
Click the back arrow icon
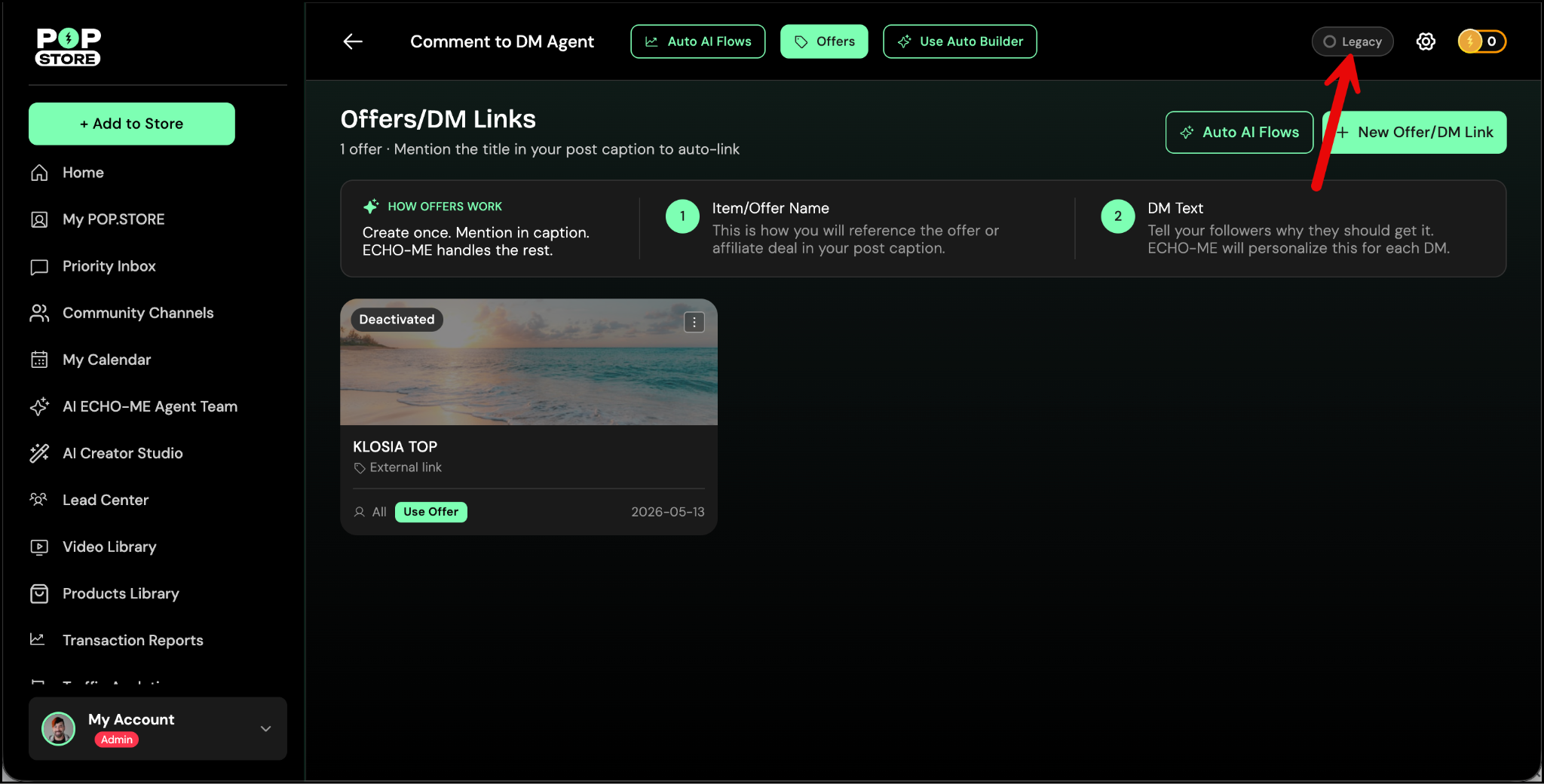[x=353, y=41]
